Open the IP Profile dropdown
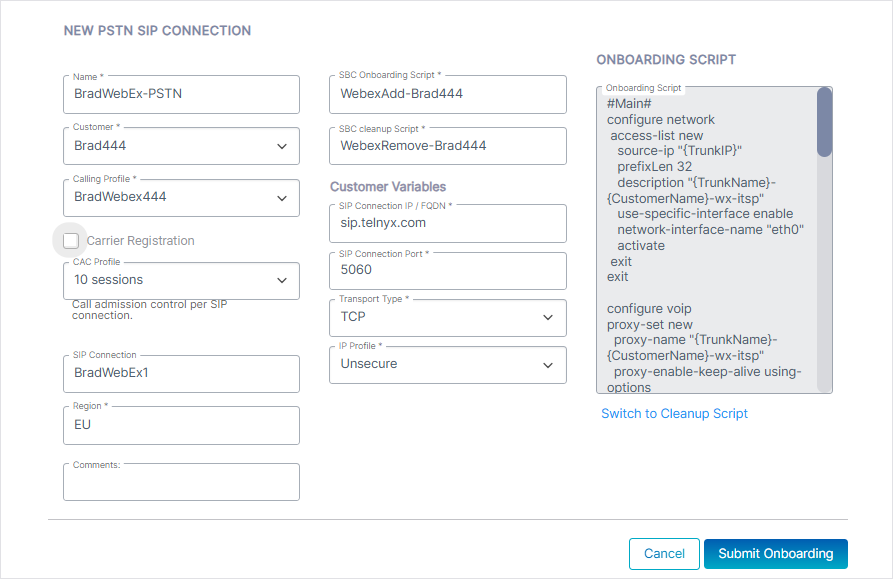 [447, 365]
